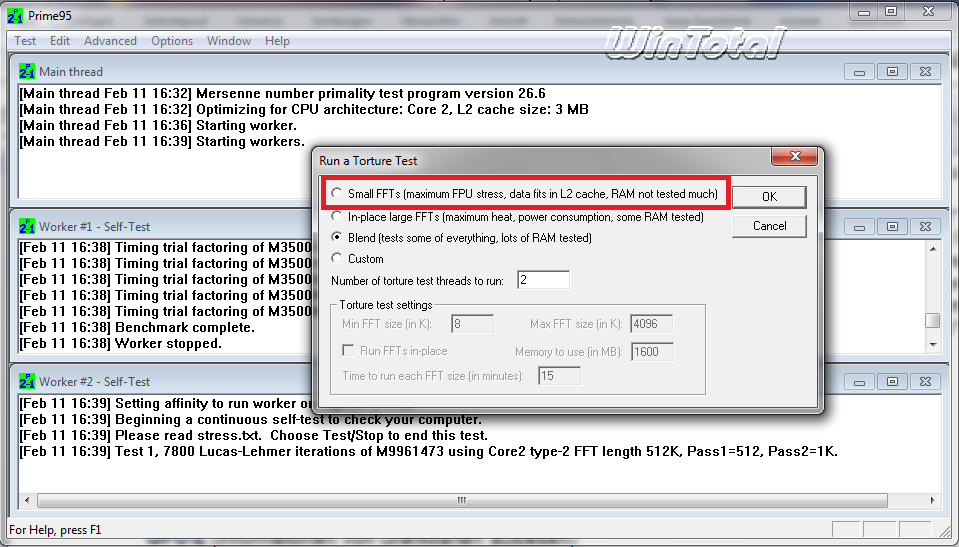Viewport: 959px width, 547px height.
Task: Click the number of torture test threads field
Action: [543, 280]
